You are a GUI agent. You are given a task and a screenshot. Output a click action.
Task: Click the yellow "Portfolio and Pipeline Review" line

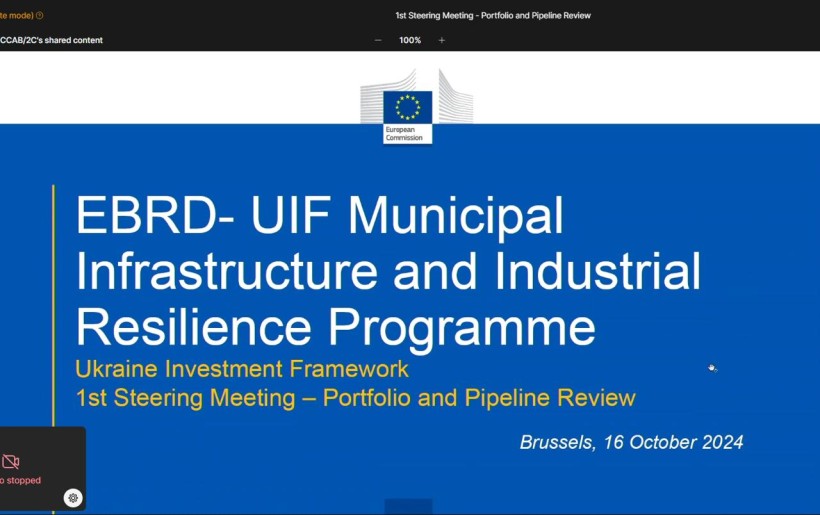(x=356, y=397)
